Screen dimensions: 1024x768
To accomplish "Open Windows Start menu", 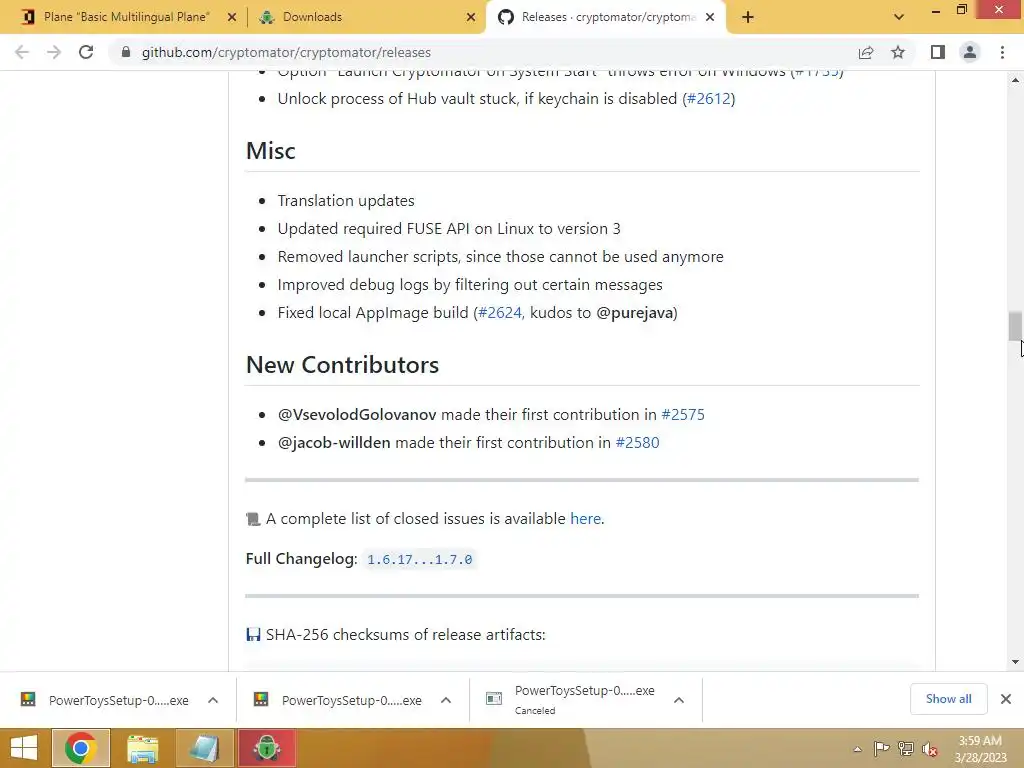I will click(x=24, y=748).
